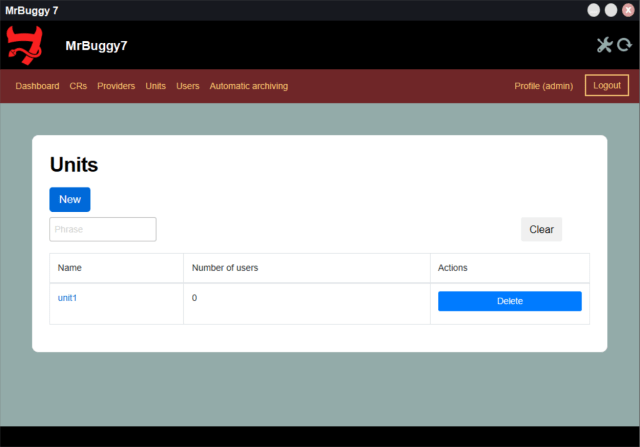Open the unit1 link

coord(67,298)
